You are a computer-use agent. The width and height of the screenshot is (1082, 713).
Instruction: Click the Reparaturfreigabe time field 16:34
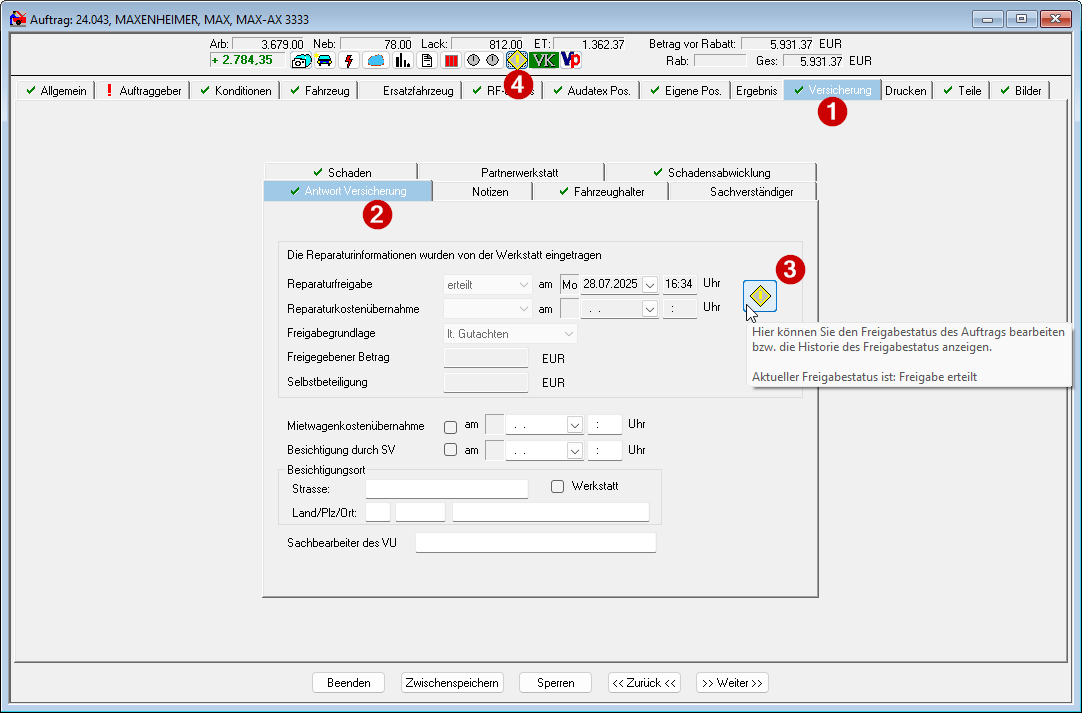[x=680, y=284]
